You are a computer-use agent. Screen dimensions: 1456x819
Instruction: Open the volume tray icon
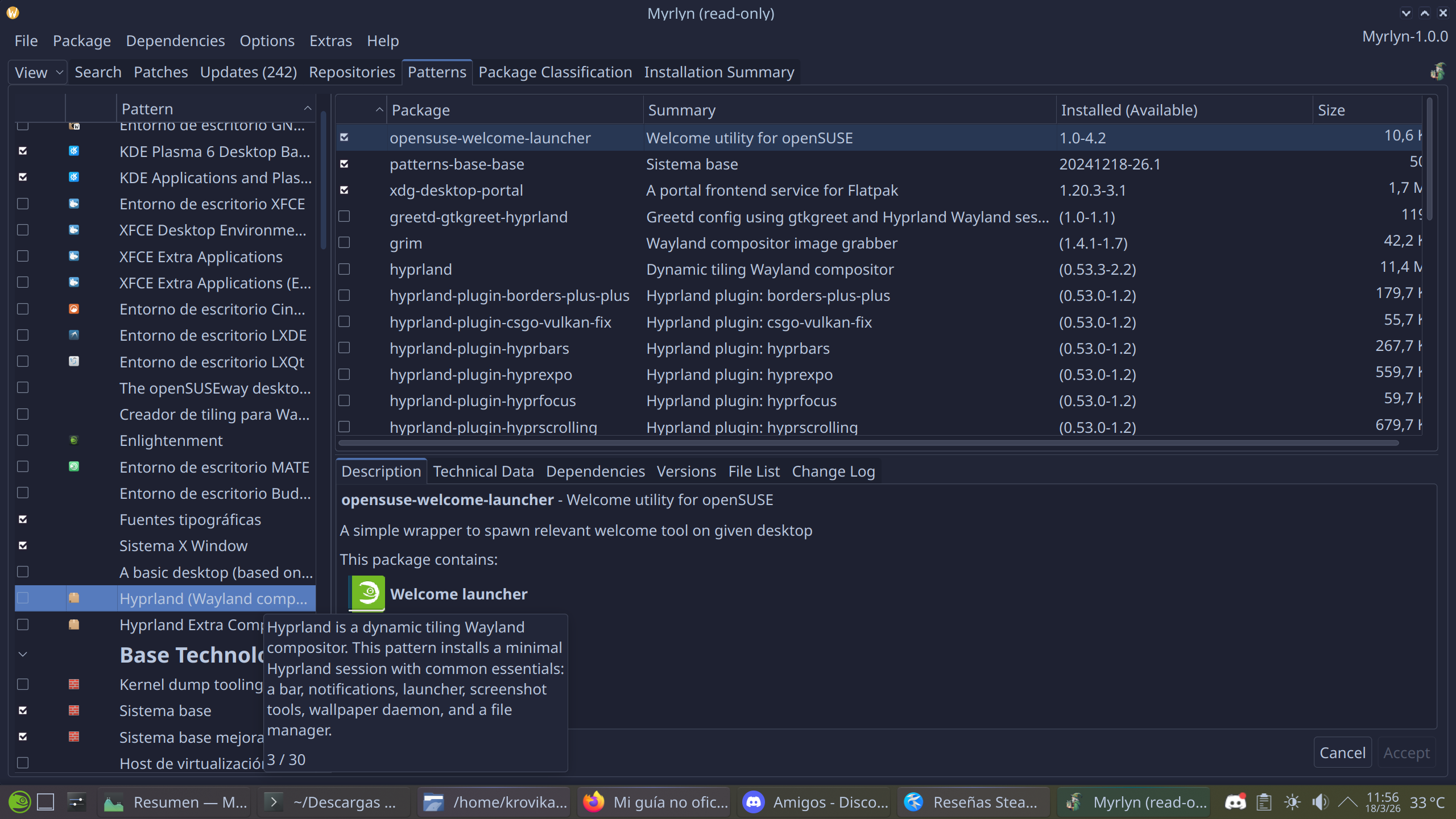1319,802
